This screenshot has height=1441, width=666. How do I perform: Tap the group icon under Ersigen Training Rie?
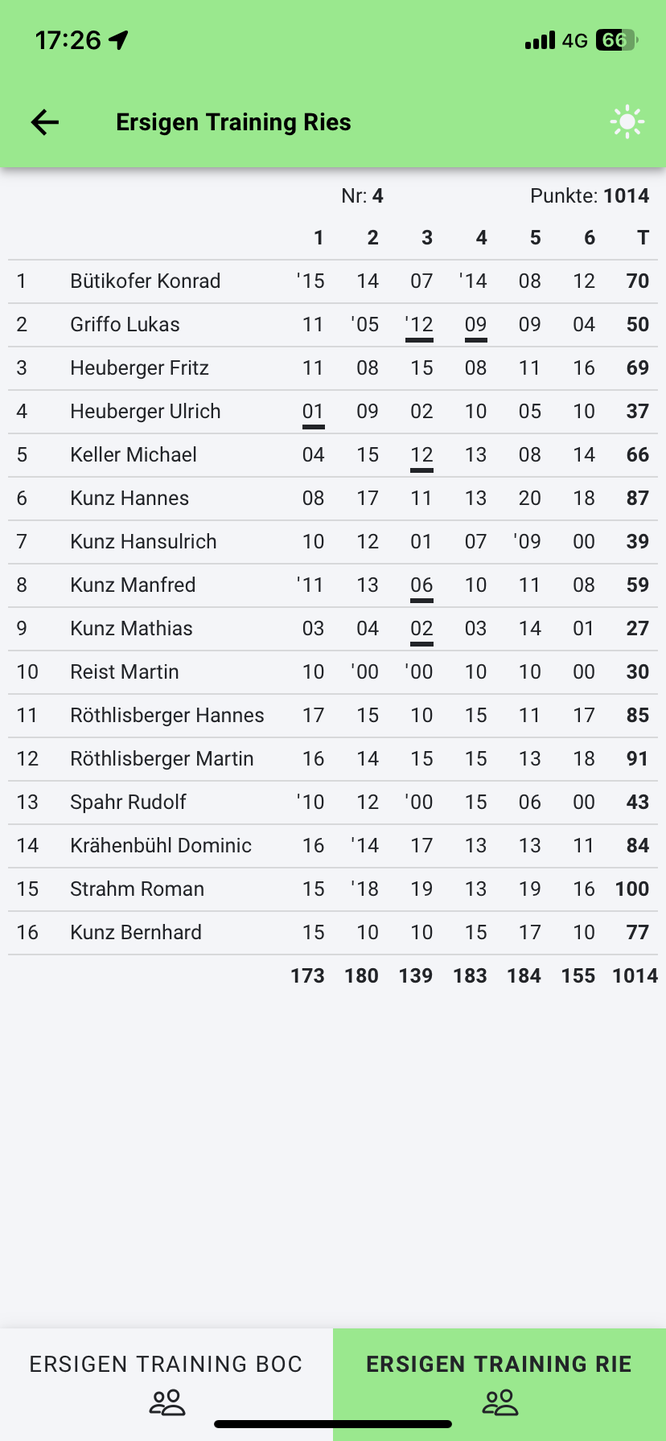point(500,1403)
